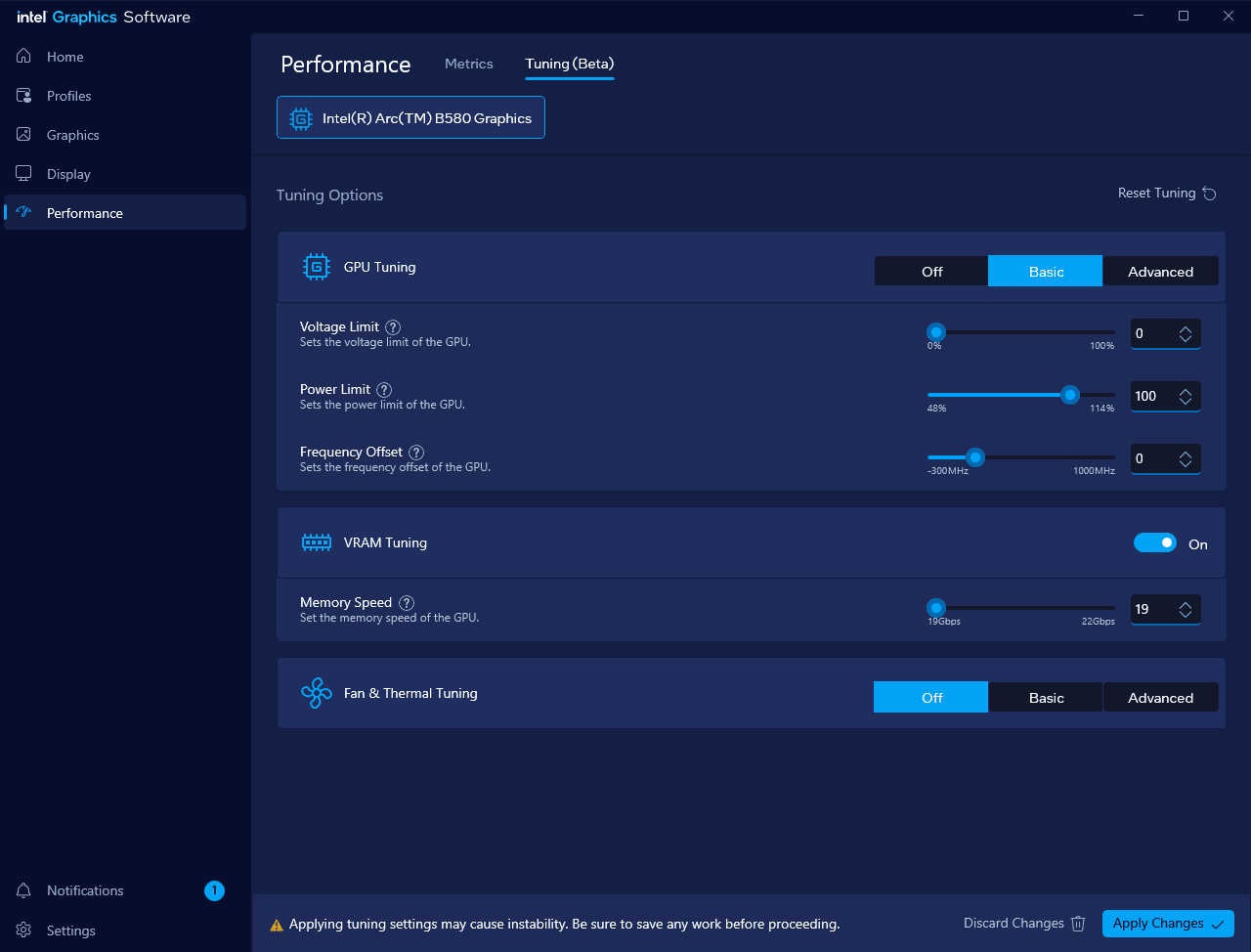
Task: Click the GPU Tuning chip icon
Action: pyautogui.click(x=316, y=267)
